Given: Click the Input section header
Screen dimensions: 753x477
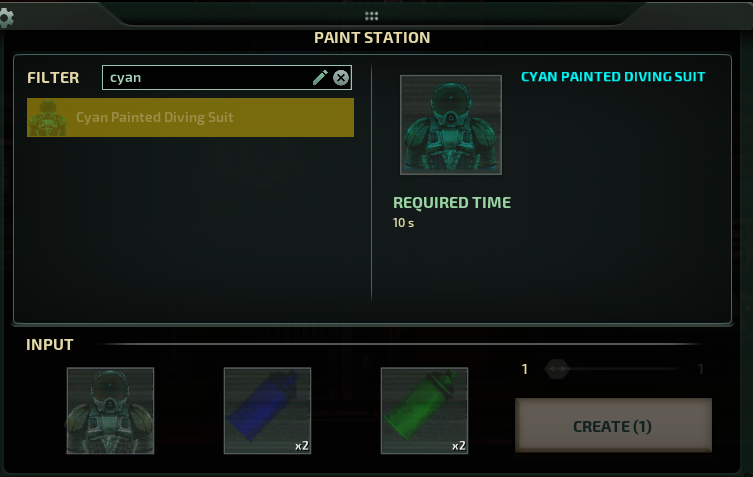Looking at the screenshot, I should click(x=50, y=344).
